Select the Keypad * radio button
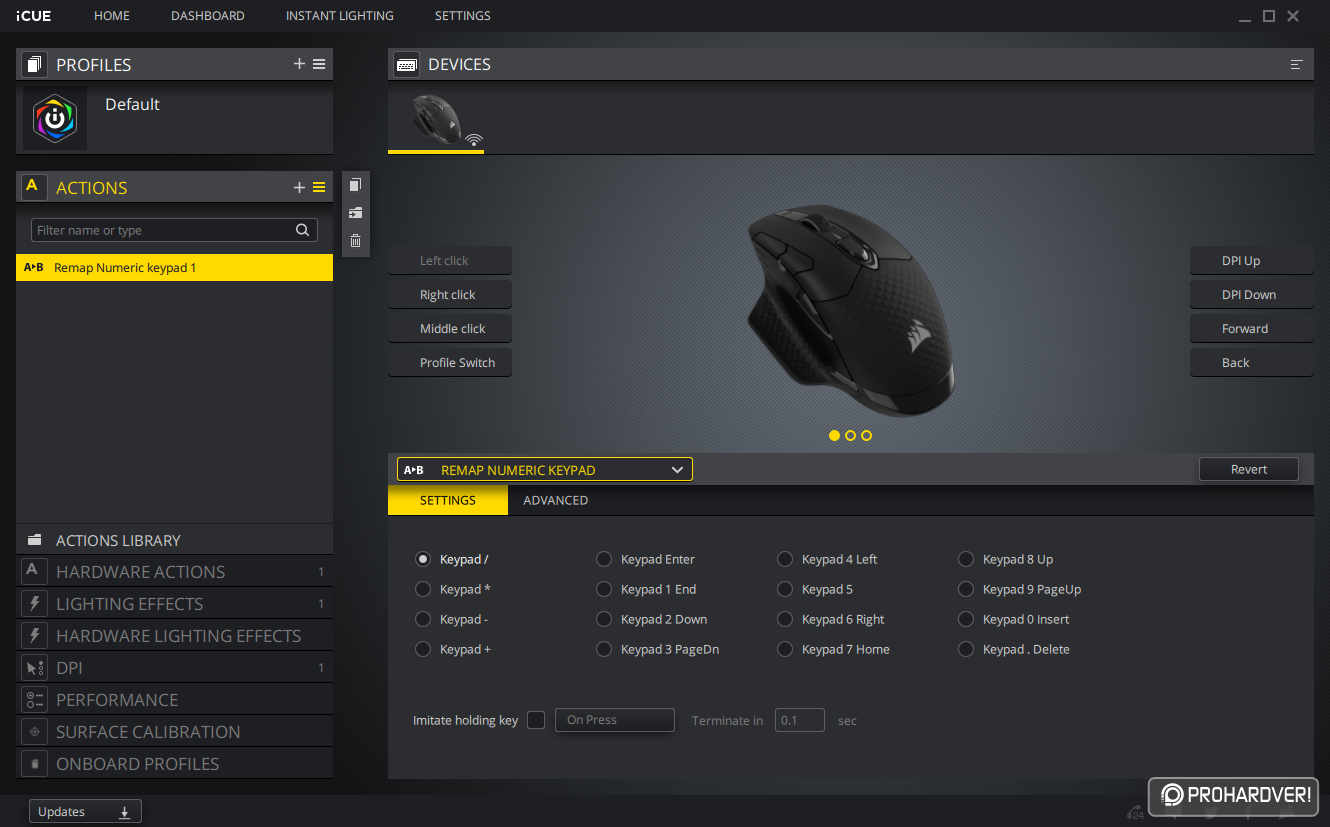Viewport: 1330px width, 827px height. (423, 589)
